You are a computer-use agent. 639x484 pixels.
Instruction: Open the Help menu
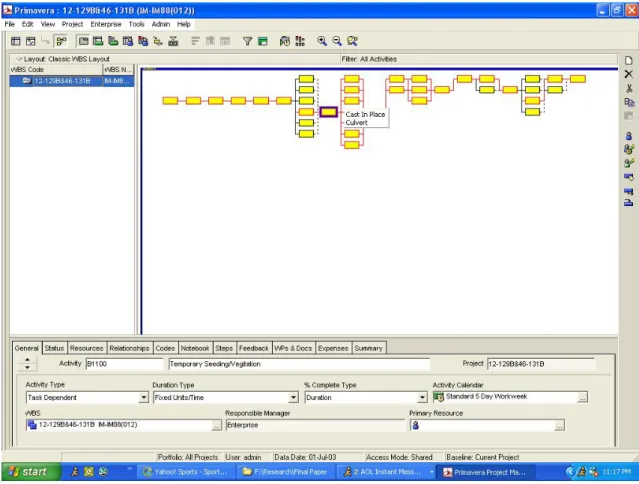184,24
